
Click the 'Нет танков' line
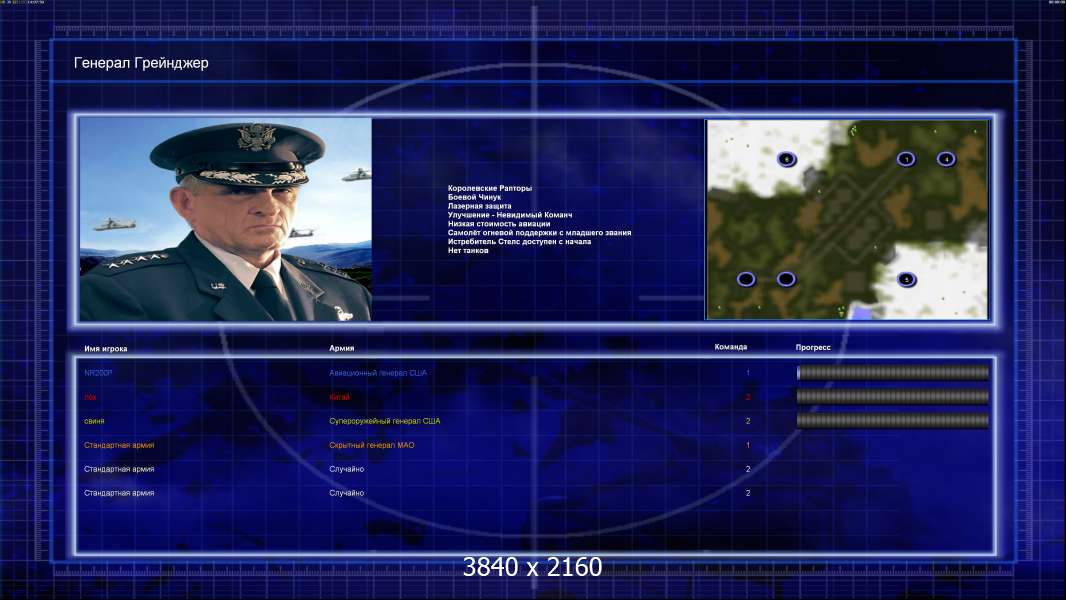point(468,250)
